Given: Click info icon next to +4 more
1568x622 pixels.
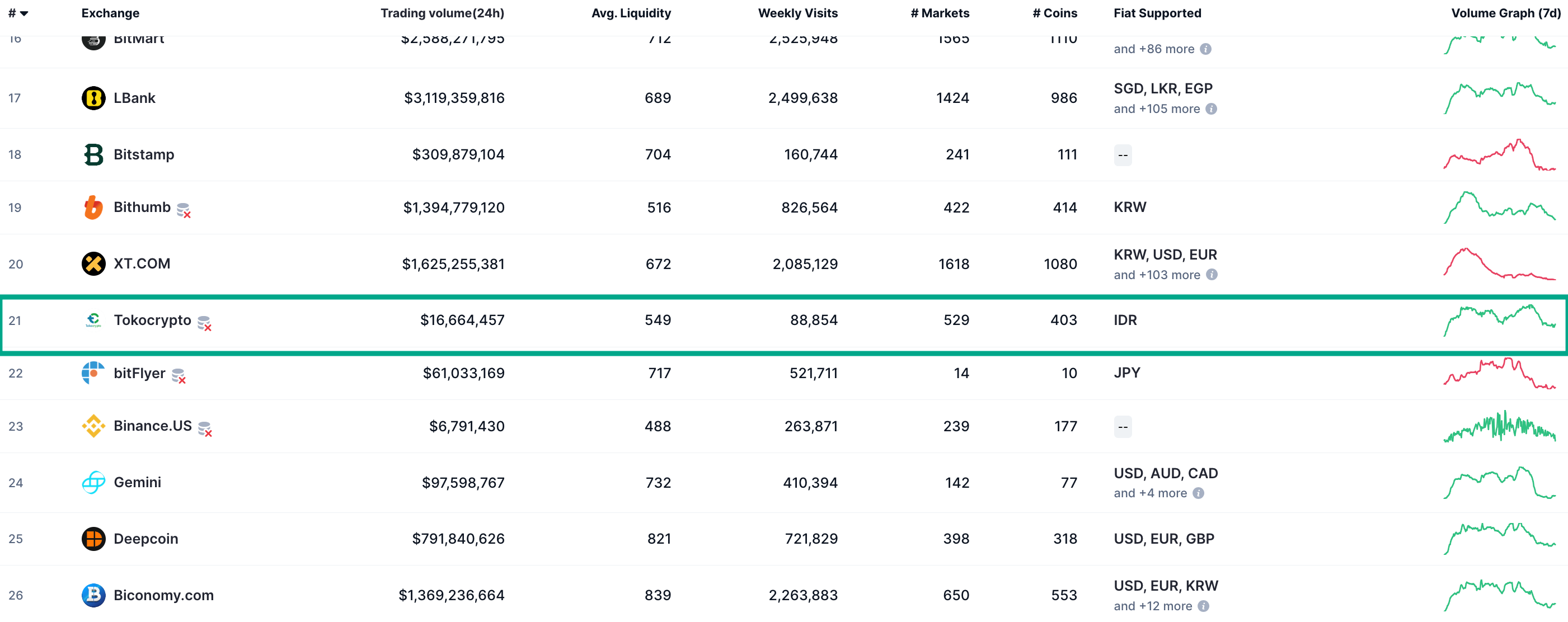Looking at the screenshot, I should coord(1199,493).
